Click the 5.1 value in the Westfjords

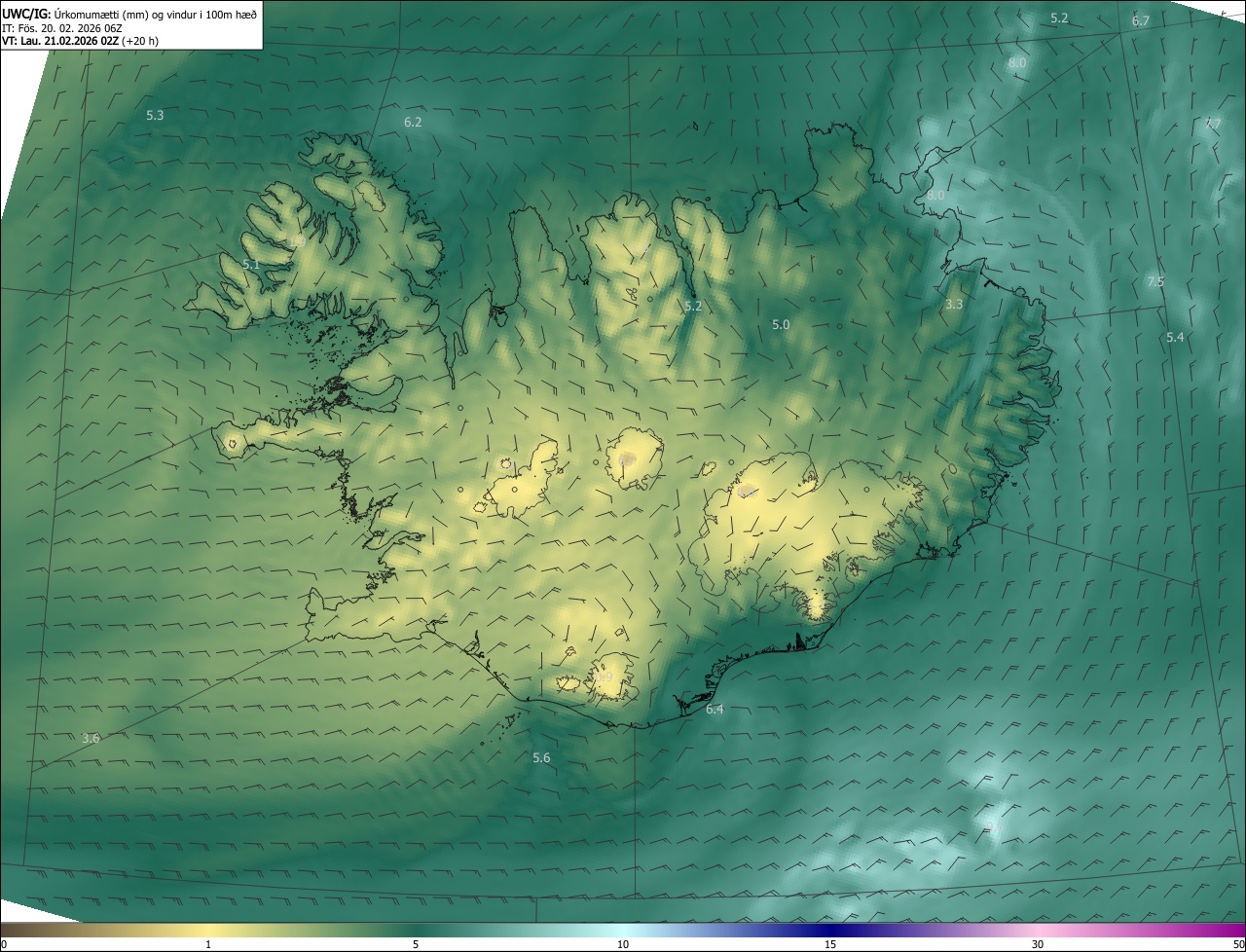point(251,264)
